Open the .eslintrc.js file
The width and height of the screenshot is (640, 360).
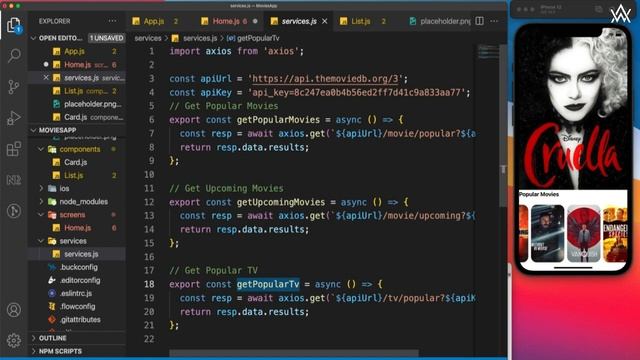pos(77,293)
